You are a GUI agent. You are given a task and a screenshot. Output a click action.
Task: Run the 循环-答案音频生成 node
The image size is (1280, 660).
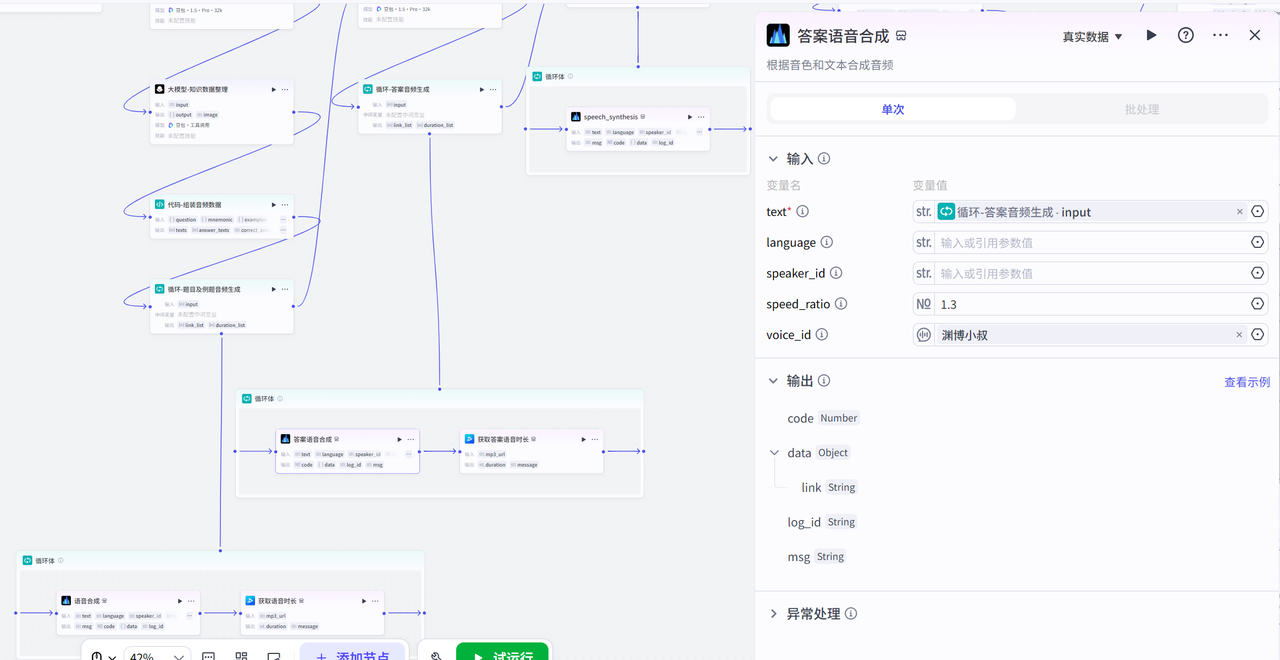[482, 89]
